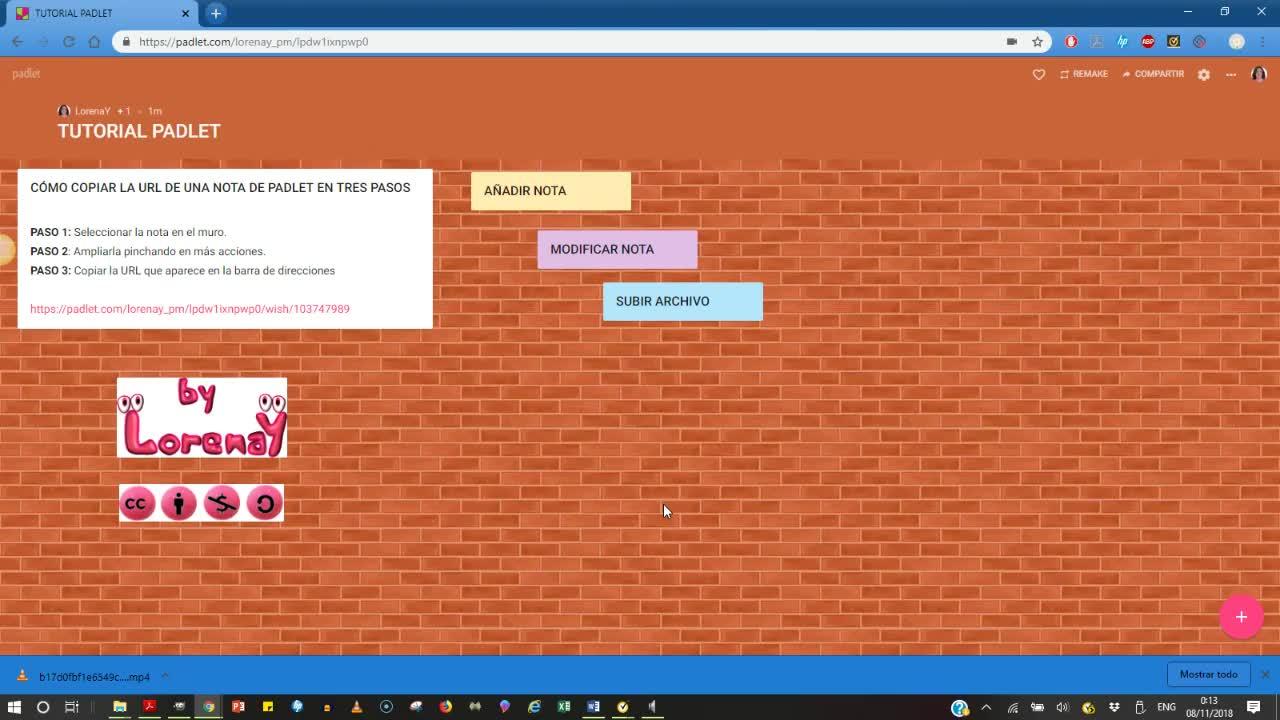Click the browser home icon
Screen dimensions: 1280x720
coord(94,42)
